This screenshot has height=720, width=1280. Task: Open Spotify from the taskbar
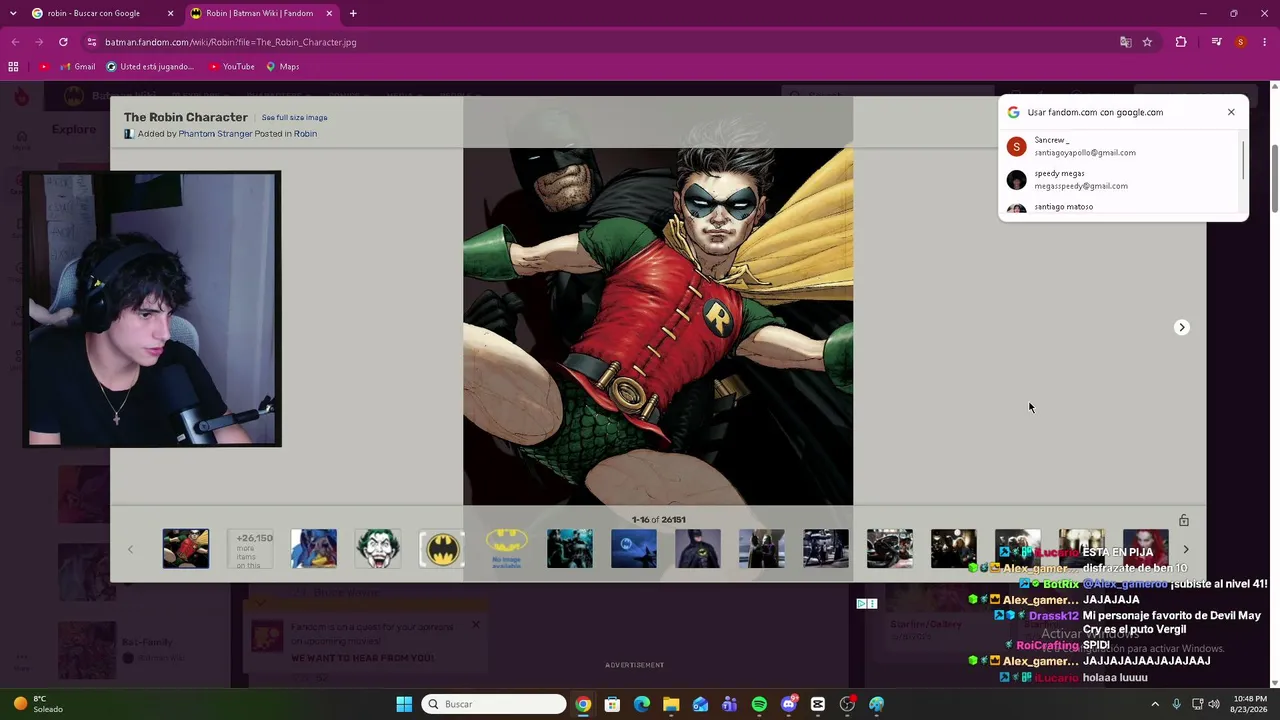pos(759,704)
